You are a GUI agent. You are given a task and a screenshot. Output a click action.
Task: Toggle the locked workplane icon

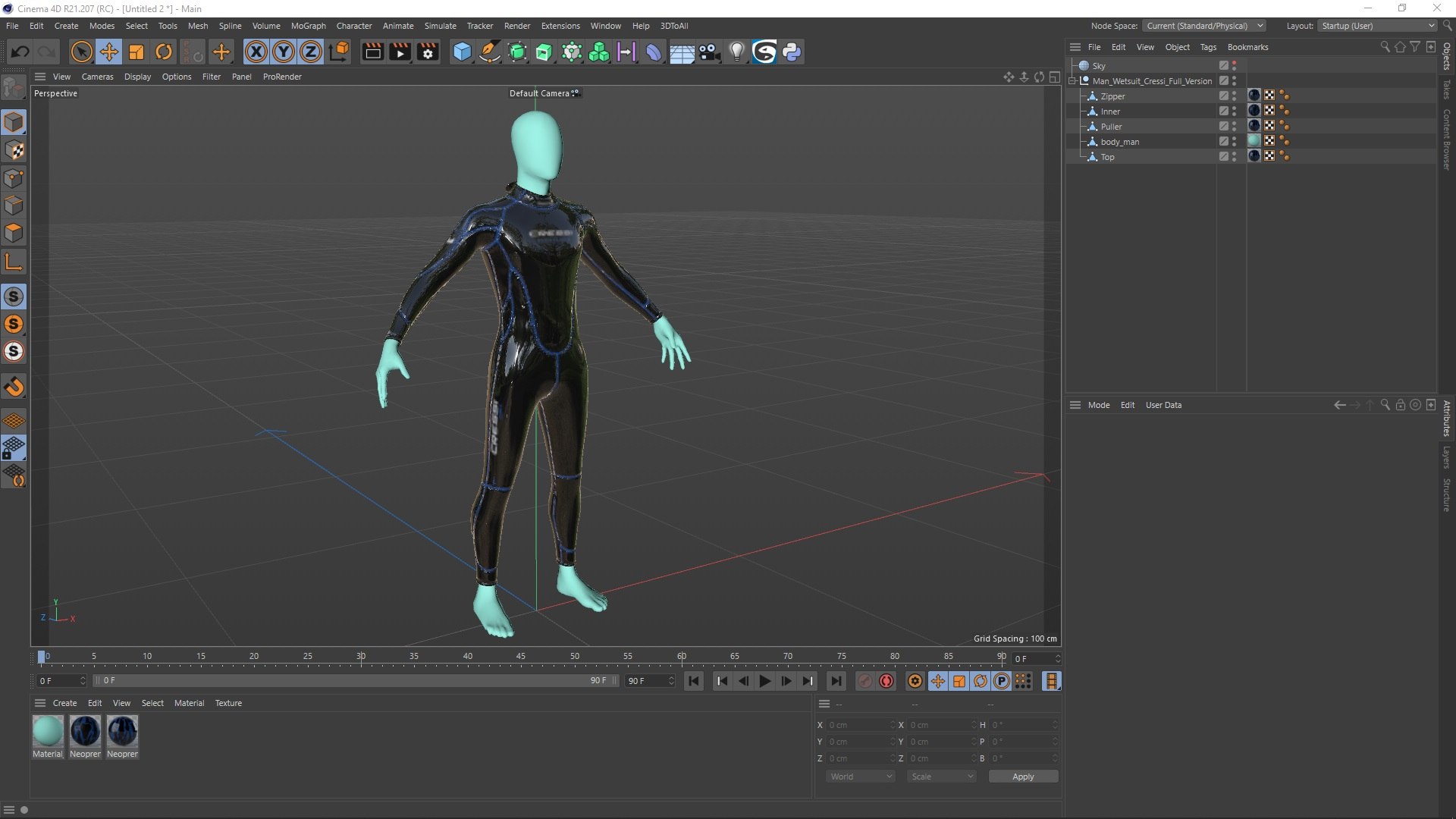tap(14, 448)
